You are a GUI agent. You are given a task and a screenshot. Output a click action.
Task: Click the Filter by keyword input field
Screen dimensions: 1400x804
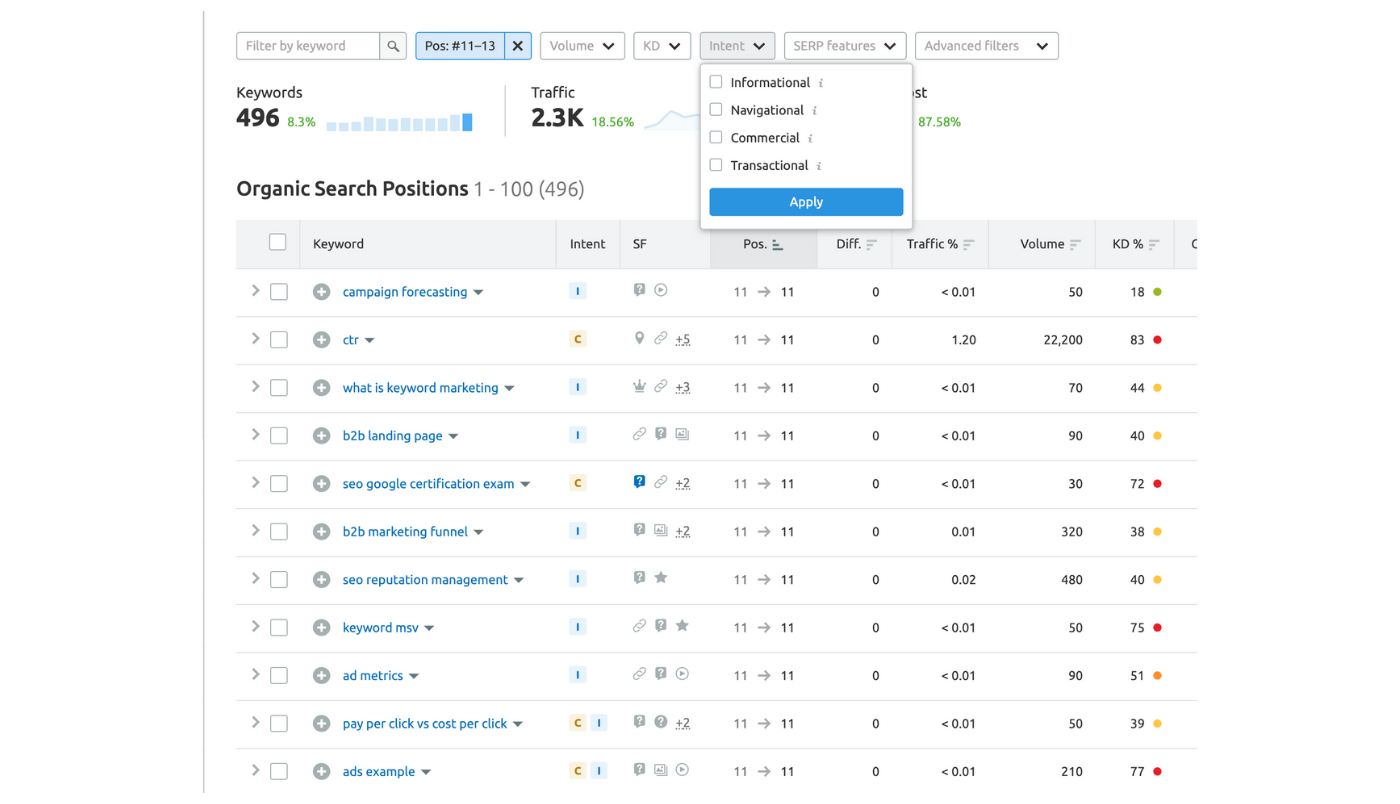(308, 46)
